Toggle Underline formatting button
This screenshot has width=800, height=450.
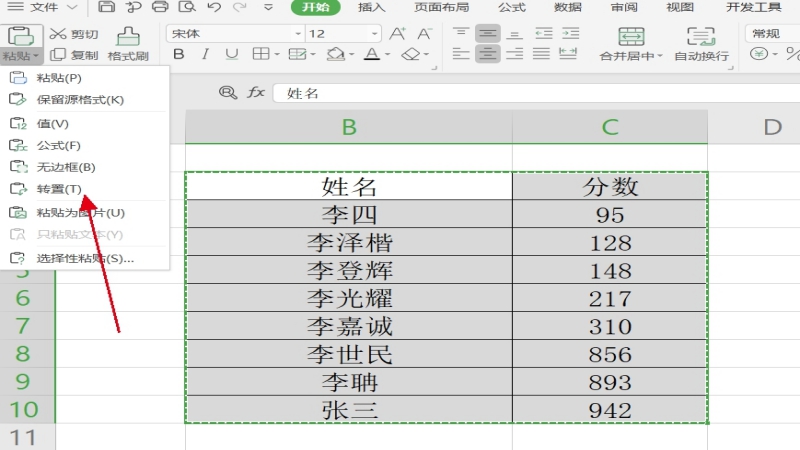click(x=232, y=54)
